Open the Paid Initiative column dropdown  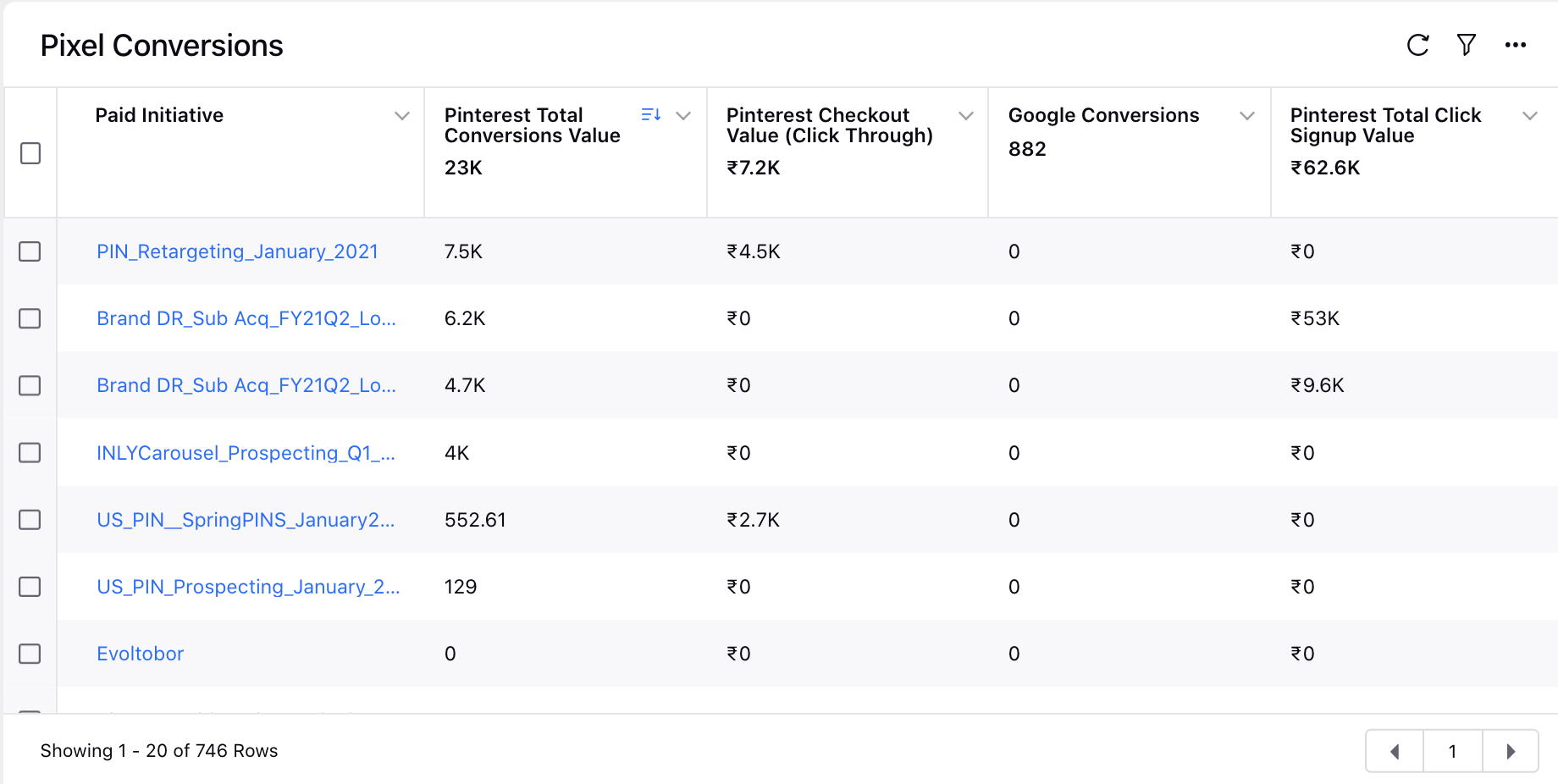(x=402, y=116)
